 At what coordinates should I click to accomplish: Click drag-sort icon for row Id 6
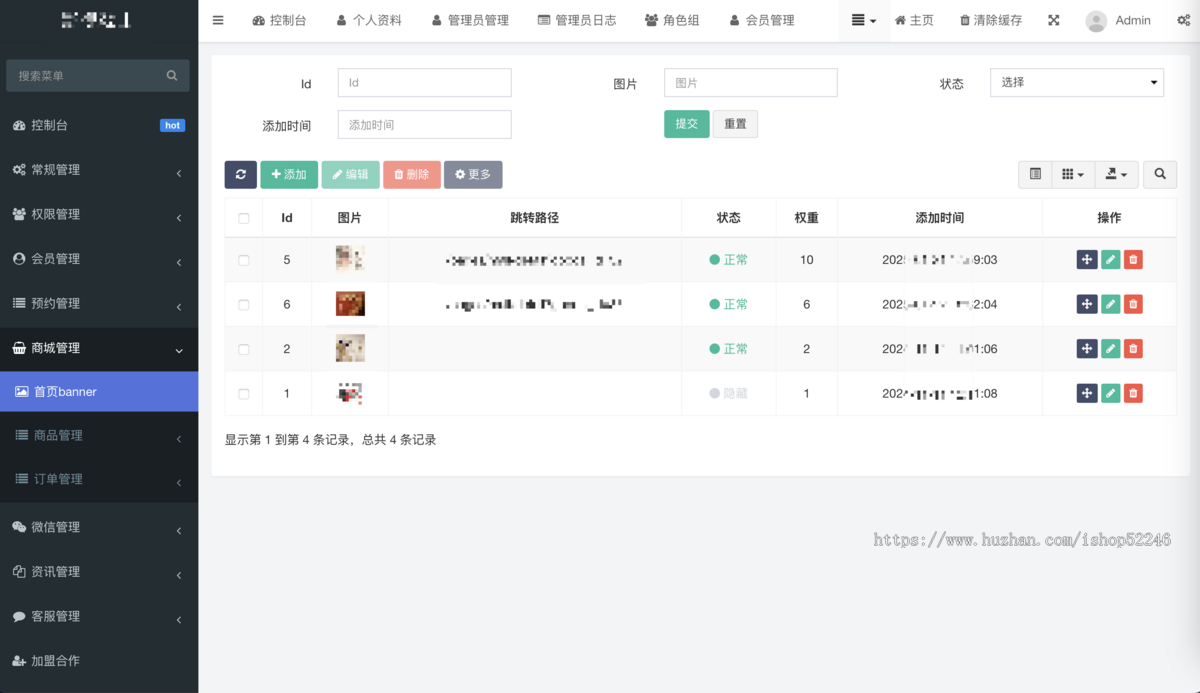coord(1087,304)
